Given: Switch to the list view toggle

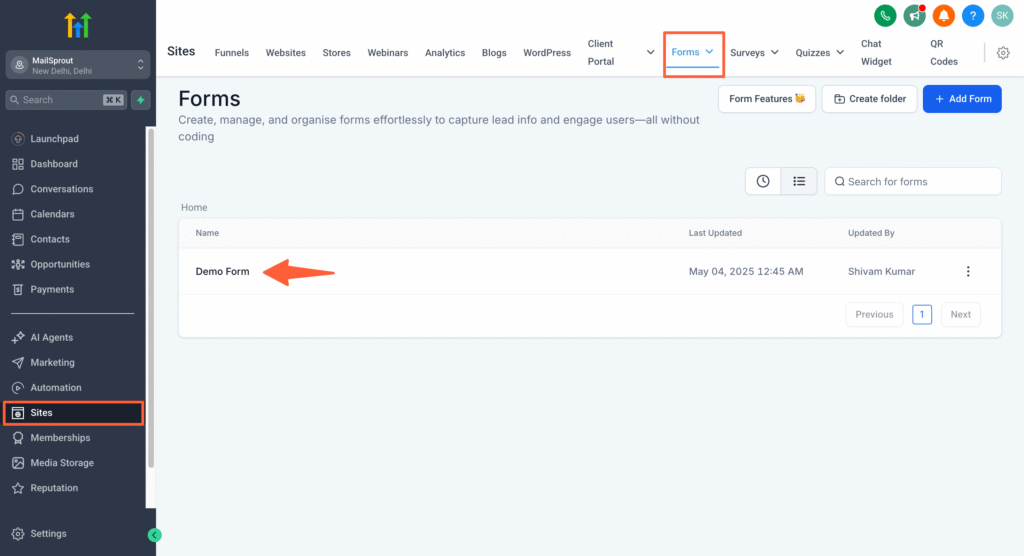Looking at the screenshot, I should tap(799, 181).
